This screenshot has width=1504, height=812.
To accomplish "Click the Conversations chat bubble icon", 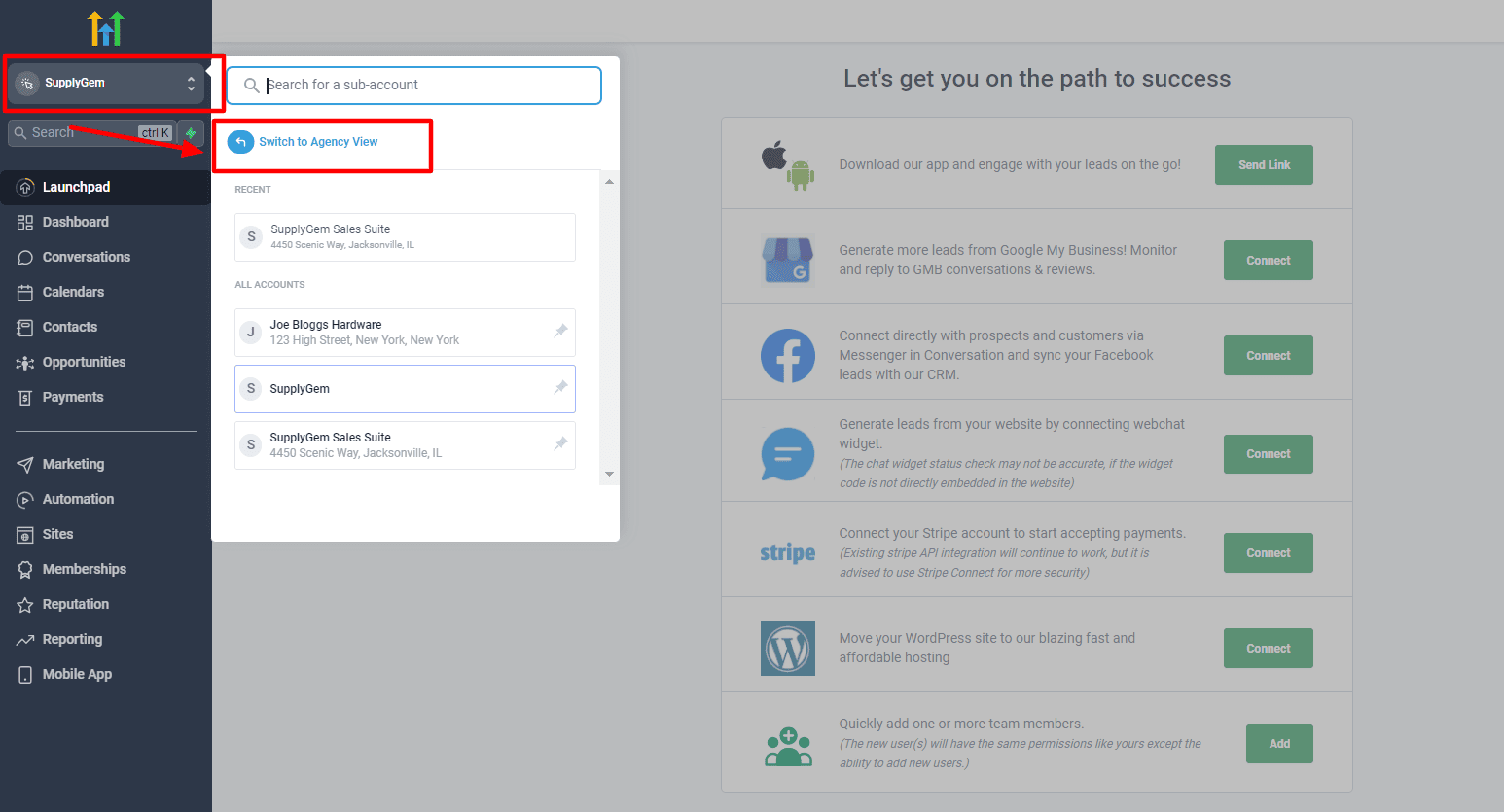I will point(25,258).
